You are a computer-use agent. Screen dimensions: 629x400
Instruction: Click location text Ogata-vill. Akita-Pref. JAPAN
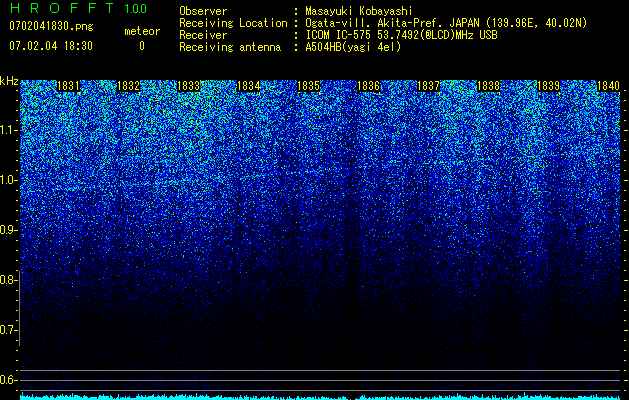[392, 23]
